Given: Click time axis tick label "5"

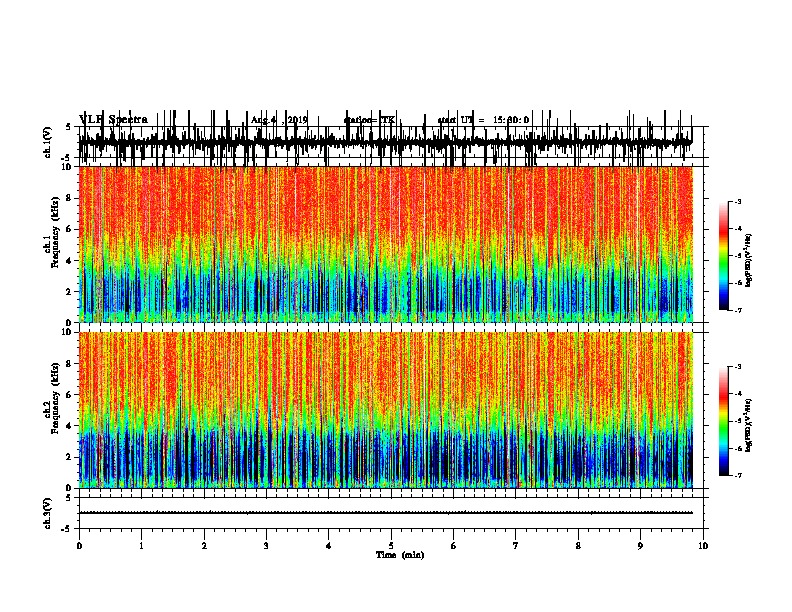Looking at the screenshot, I should [391, 546].
